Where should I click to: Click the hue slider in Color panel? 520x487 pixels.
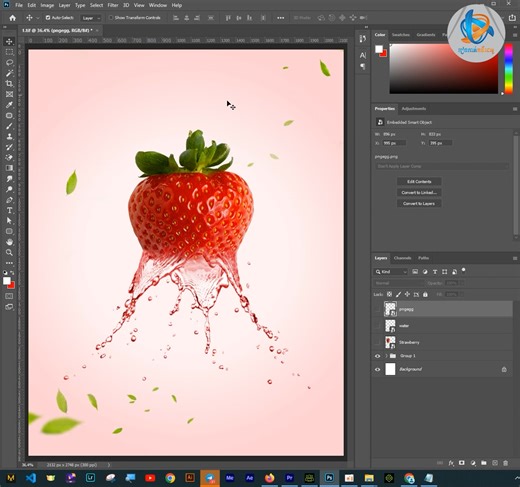pyautogui.click(x=508, y=68)
